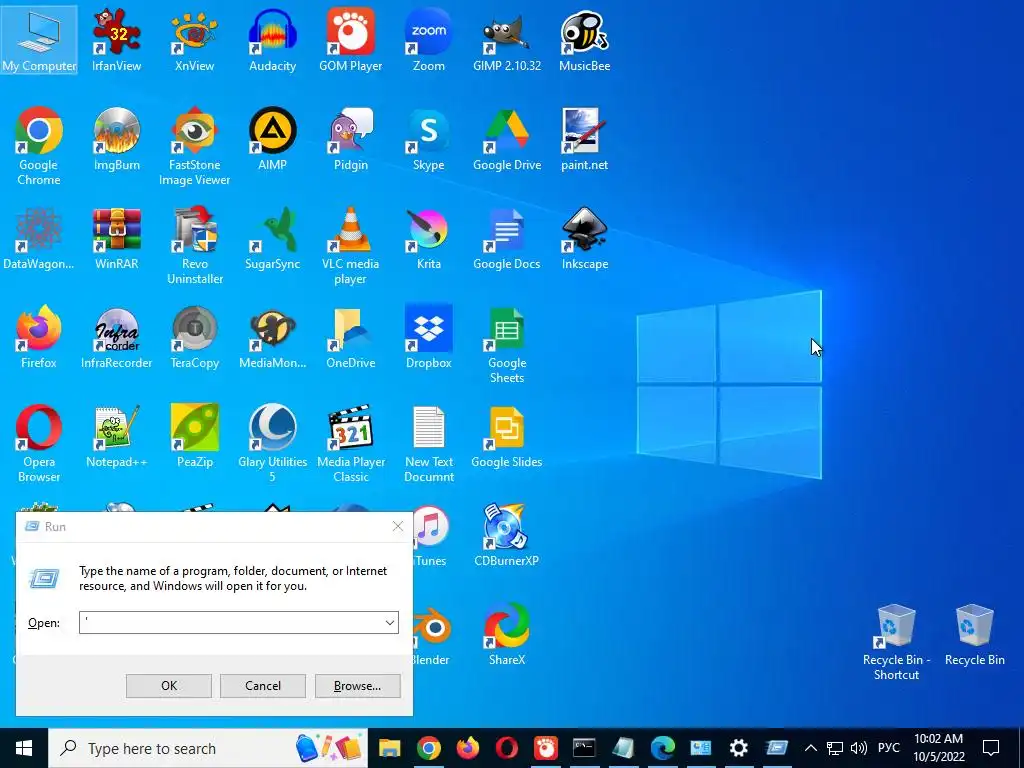This screenshot has width=1024, height=768.
Task: Select the PeaZip desktop icon
Action: (194, 436)
